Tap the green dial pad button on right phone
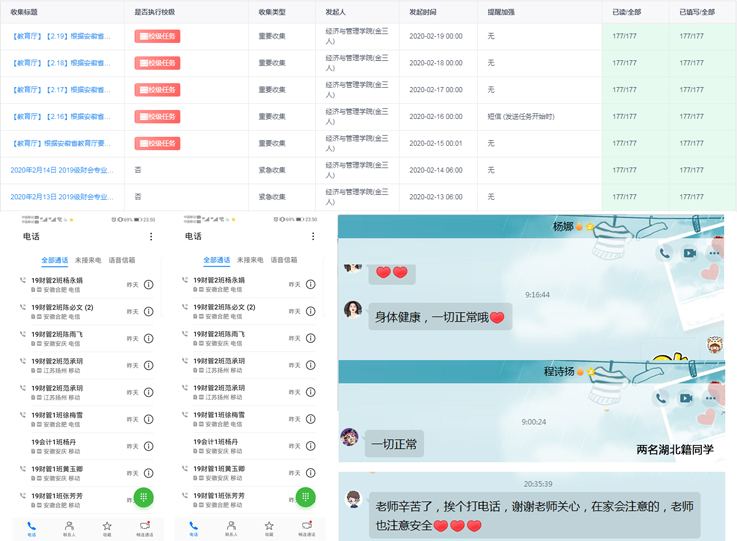Image resolution: width=737 pixels, height=541 pixels. coord(306,497)
